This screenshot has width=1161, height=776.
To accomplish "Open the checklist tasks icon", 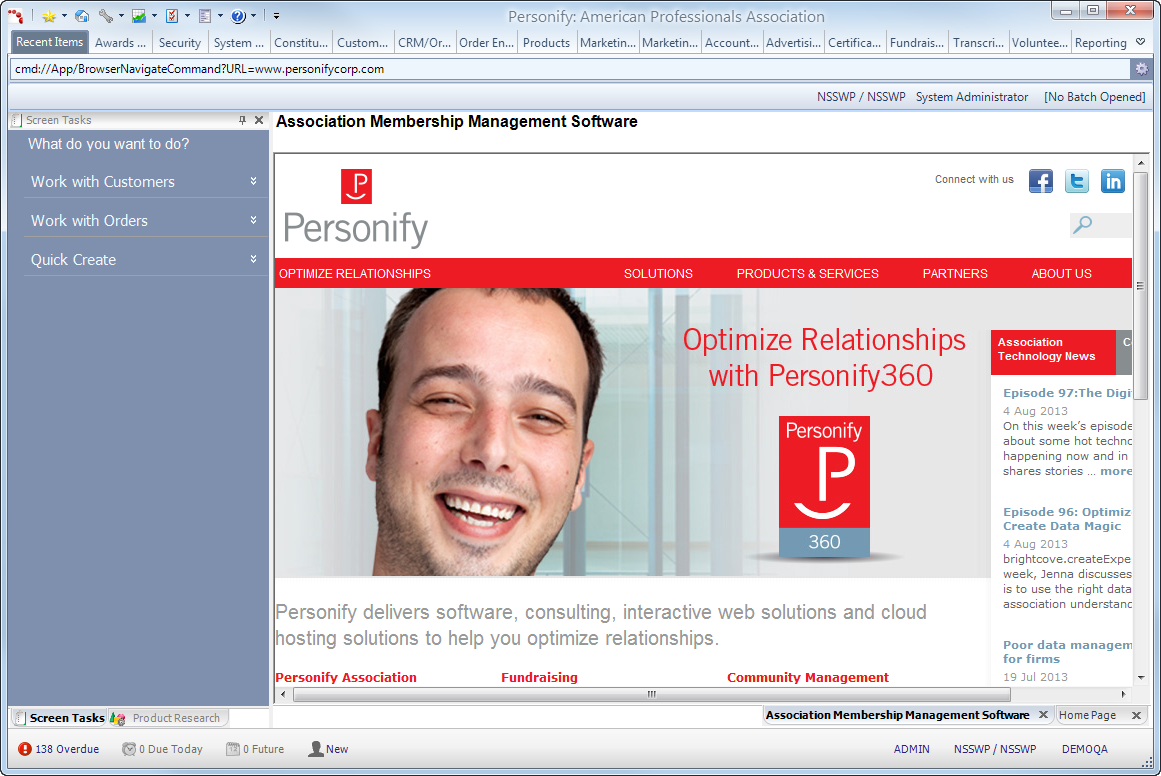I will [172, 16].
